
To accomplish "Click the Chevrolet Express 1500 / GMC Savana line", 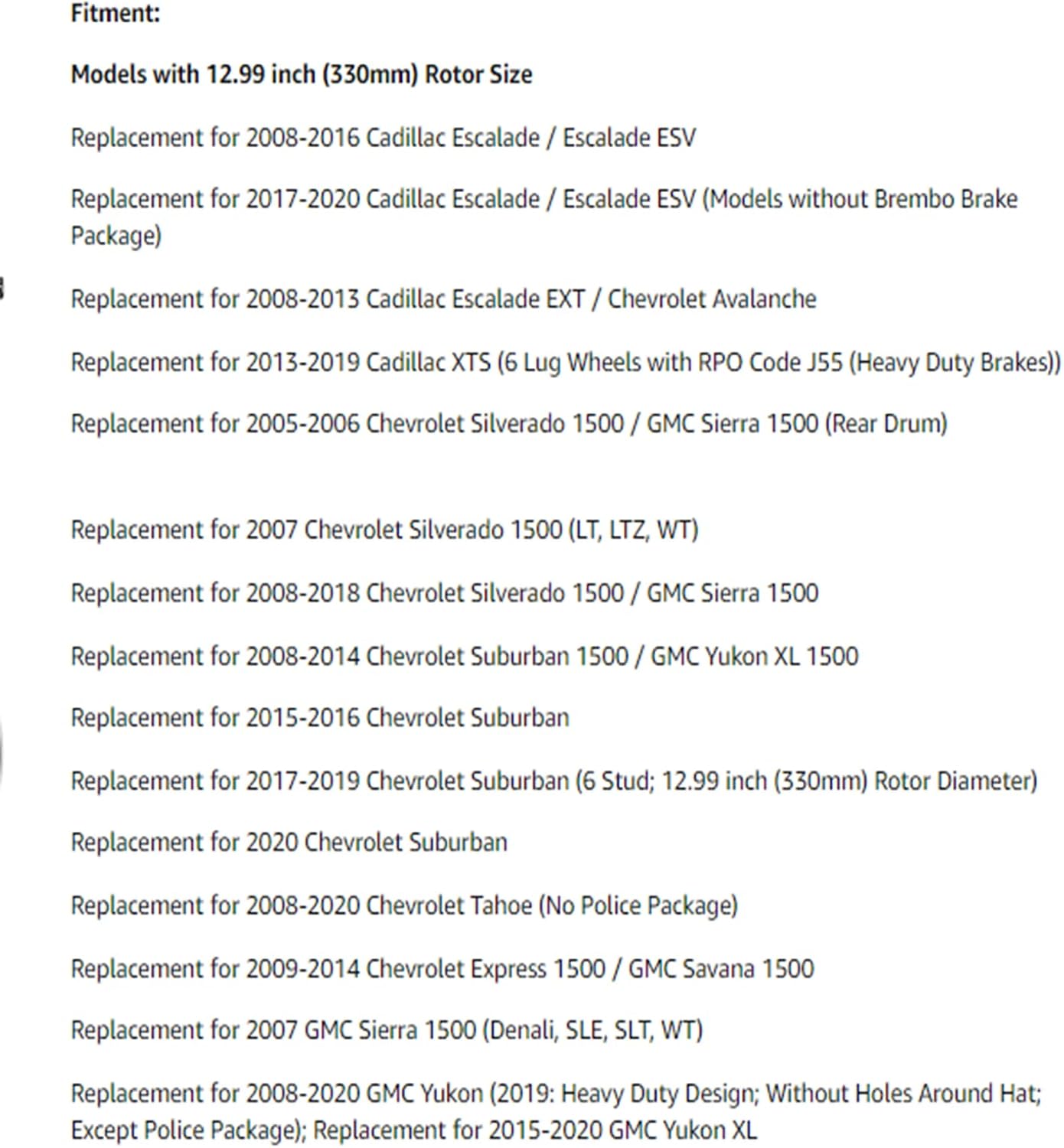I will 442,969.
